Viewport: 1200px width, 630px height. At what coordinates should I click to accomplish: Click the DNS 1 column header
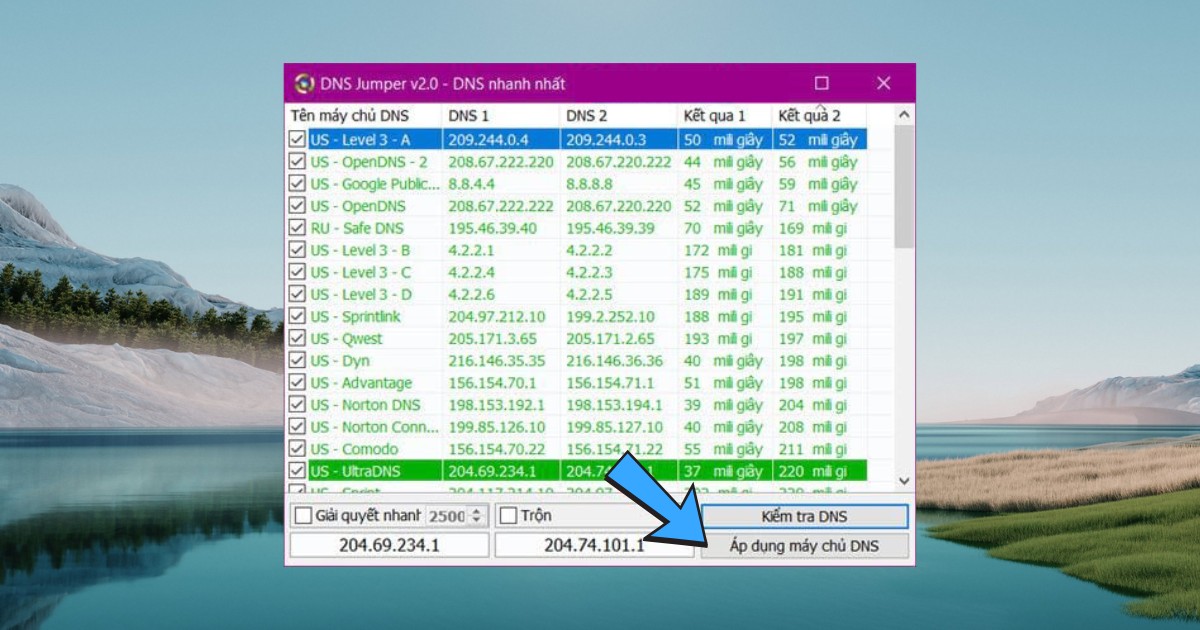coord(469,116)
